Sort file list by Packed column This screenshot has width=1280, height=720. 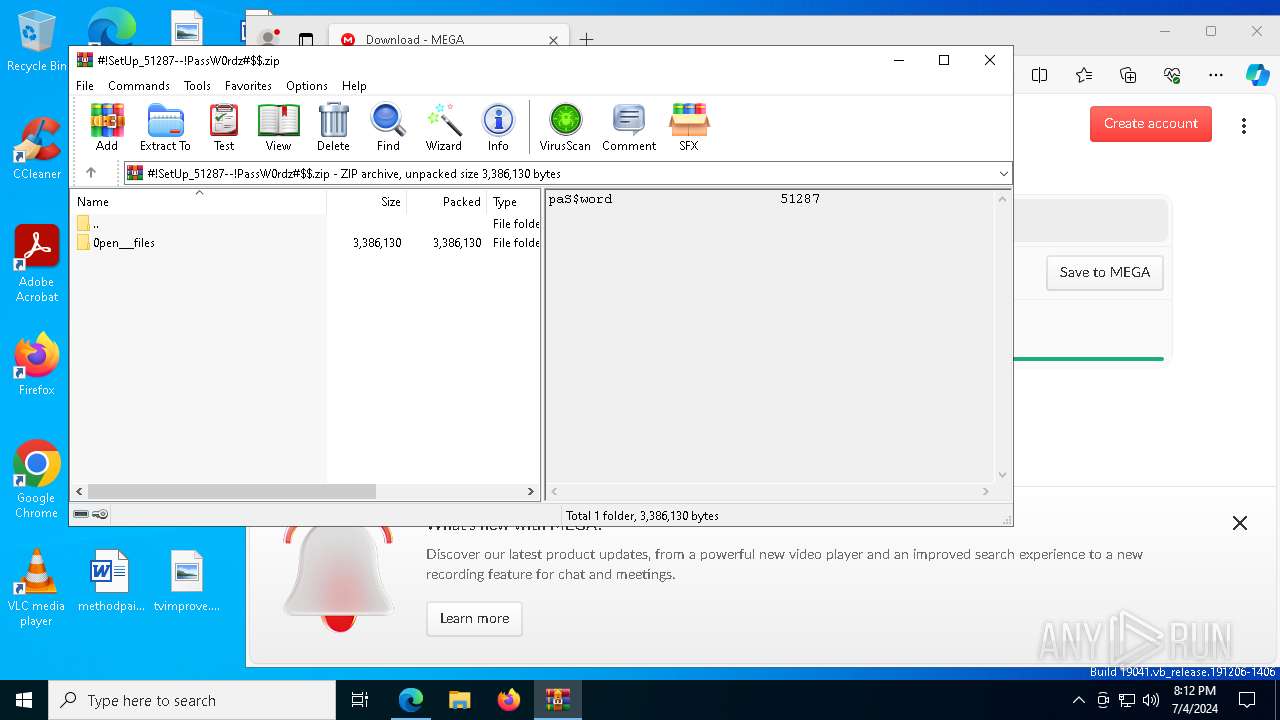447,202
